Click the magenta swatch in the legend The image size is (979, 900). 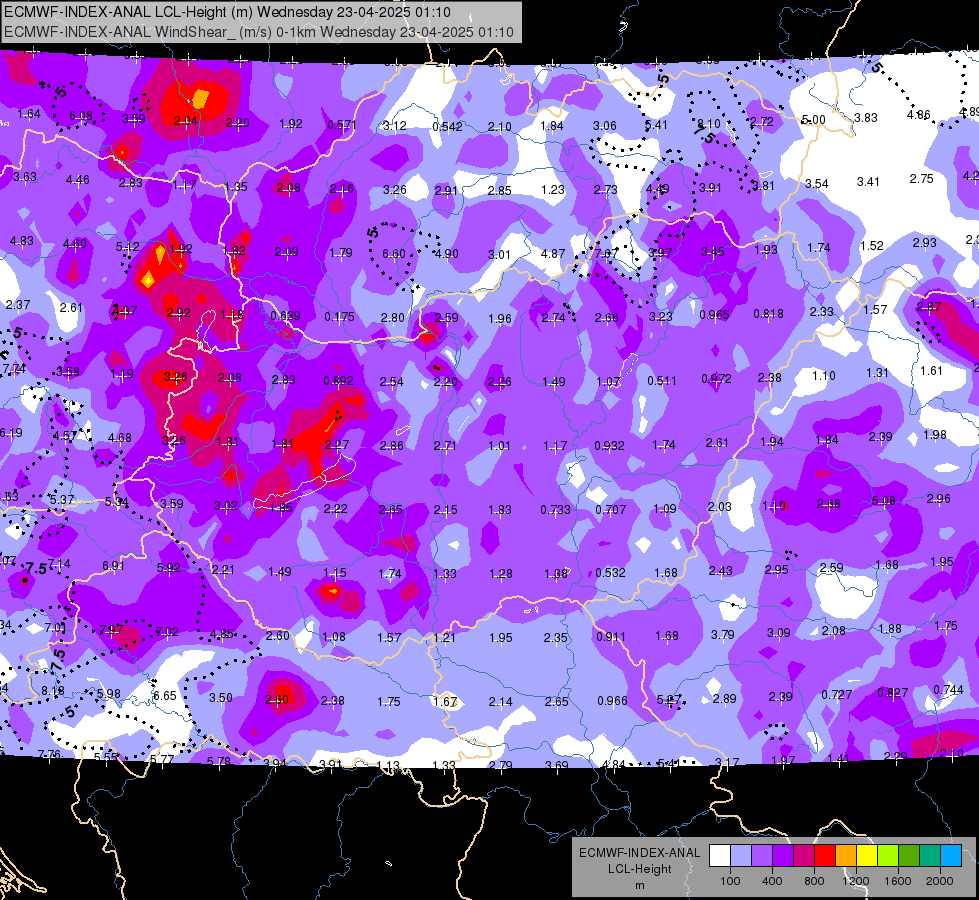point(804,855)
